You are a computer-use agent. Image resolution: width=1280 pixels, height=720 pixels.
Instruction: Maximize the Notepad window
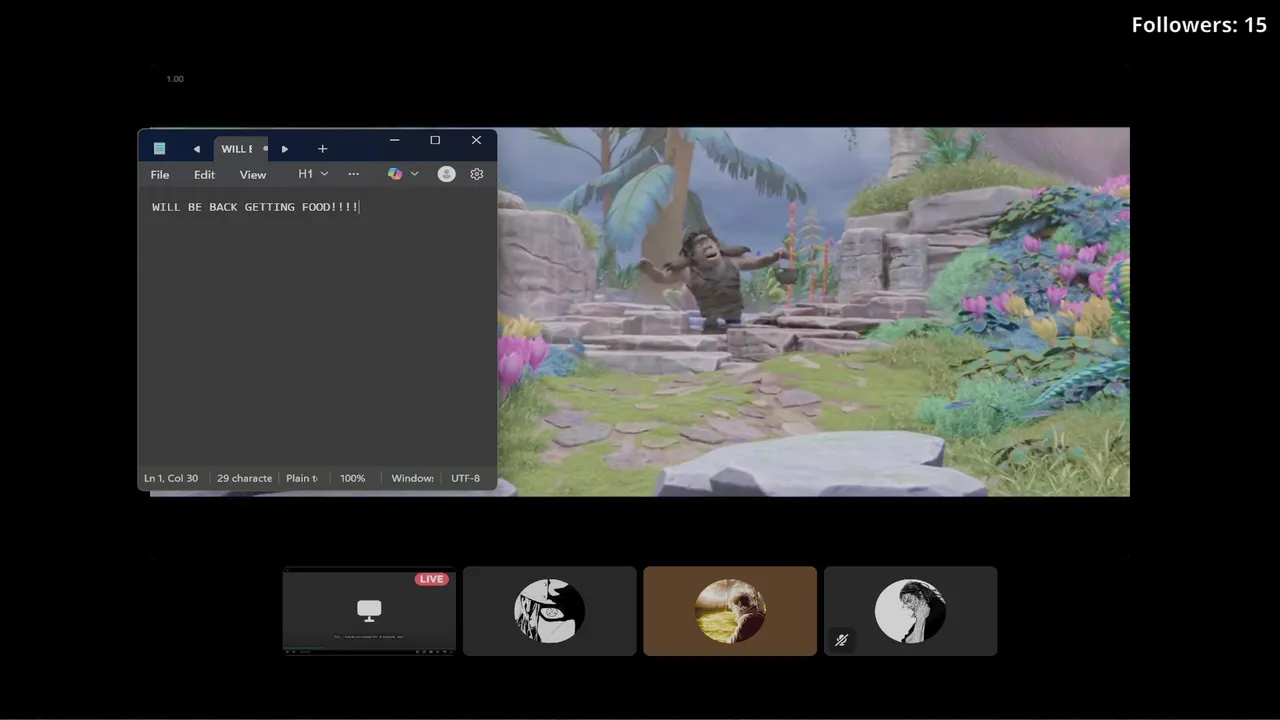click(x=435, y=140)
